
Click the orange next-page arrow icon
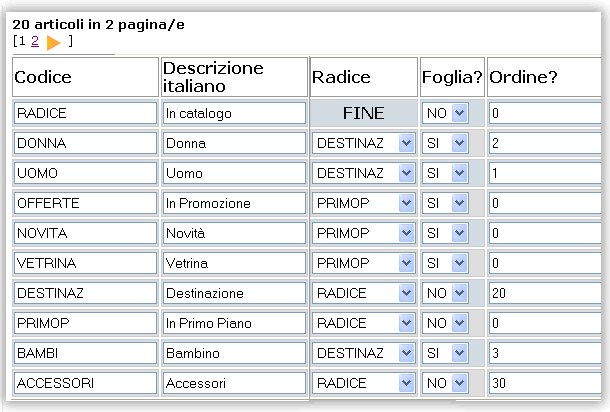[x=53, y=42]
